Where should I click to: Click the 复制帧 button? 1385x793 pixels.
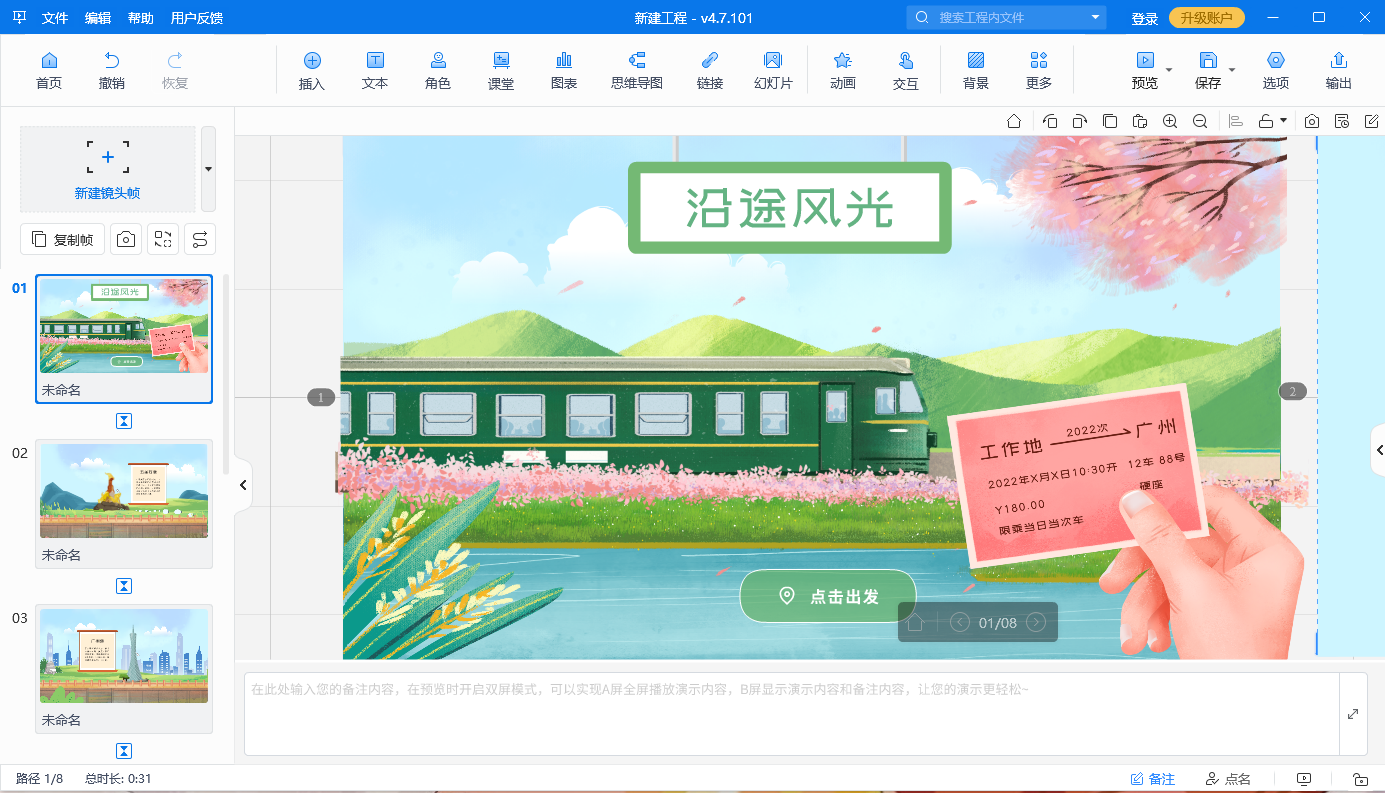pos(62,239)
